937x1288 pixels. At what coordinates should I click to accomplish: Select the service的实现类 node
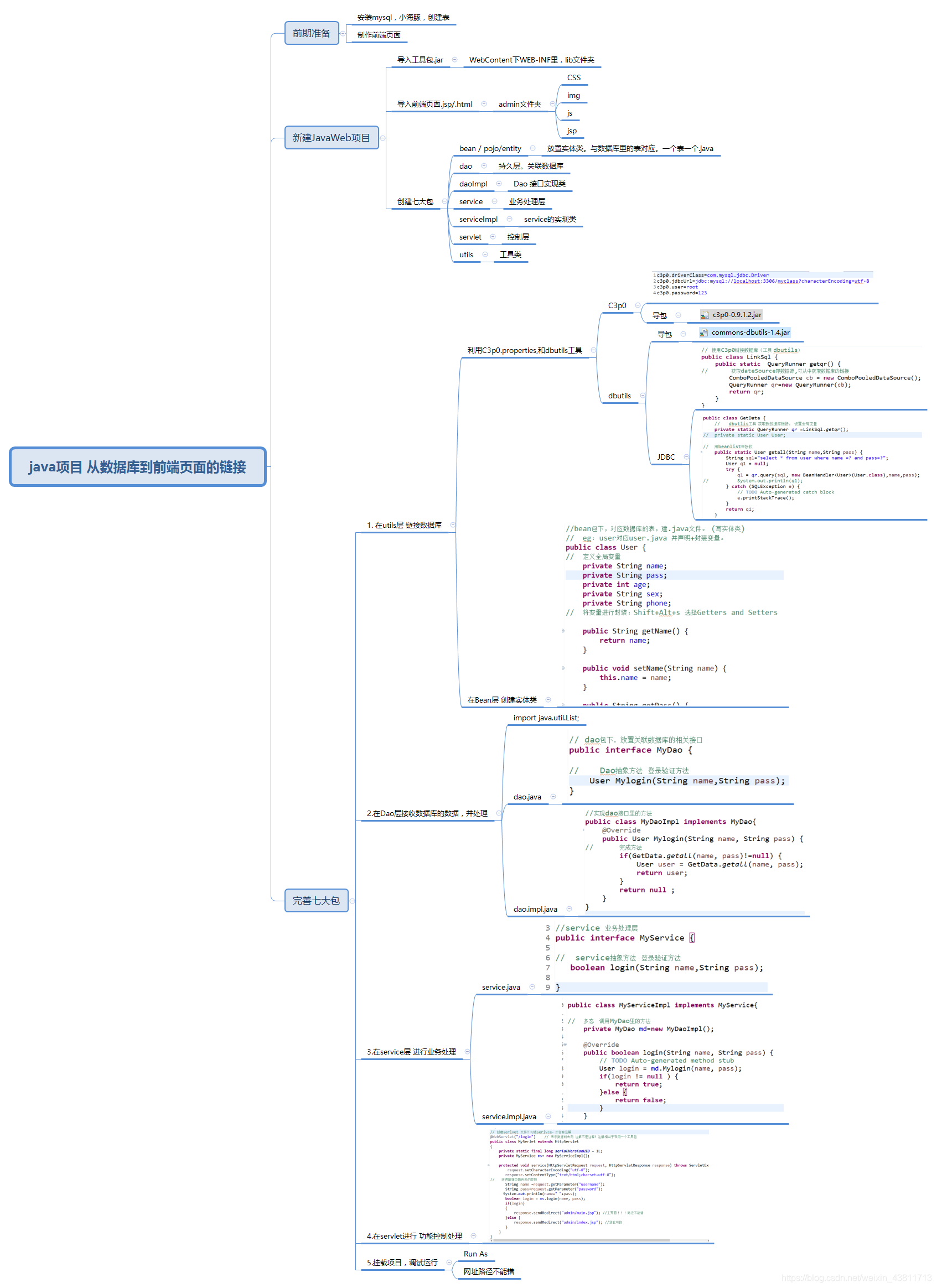click(x=550, y=219)
